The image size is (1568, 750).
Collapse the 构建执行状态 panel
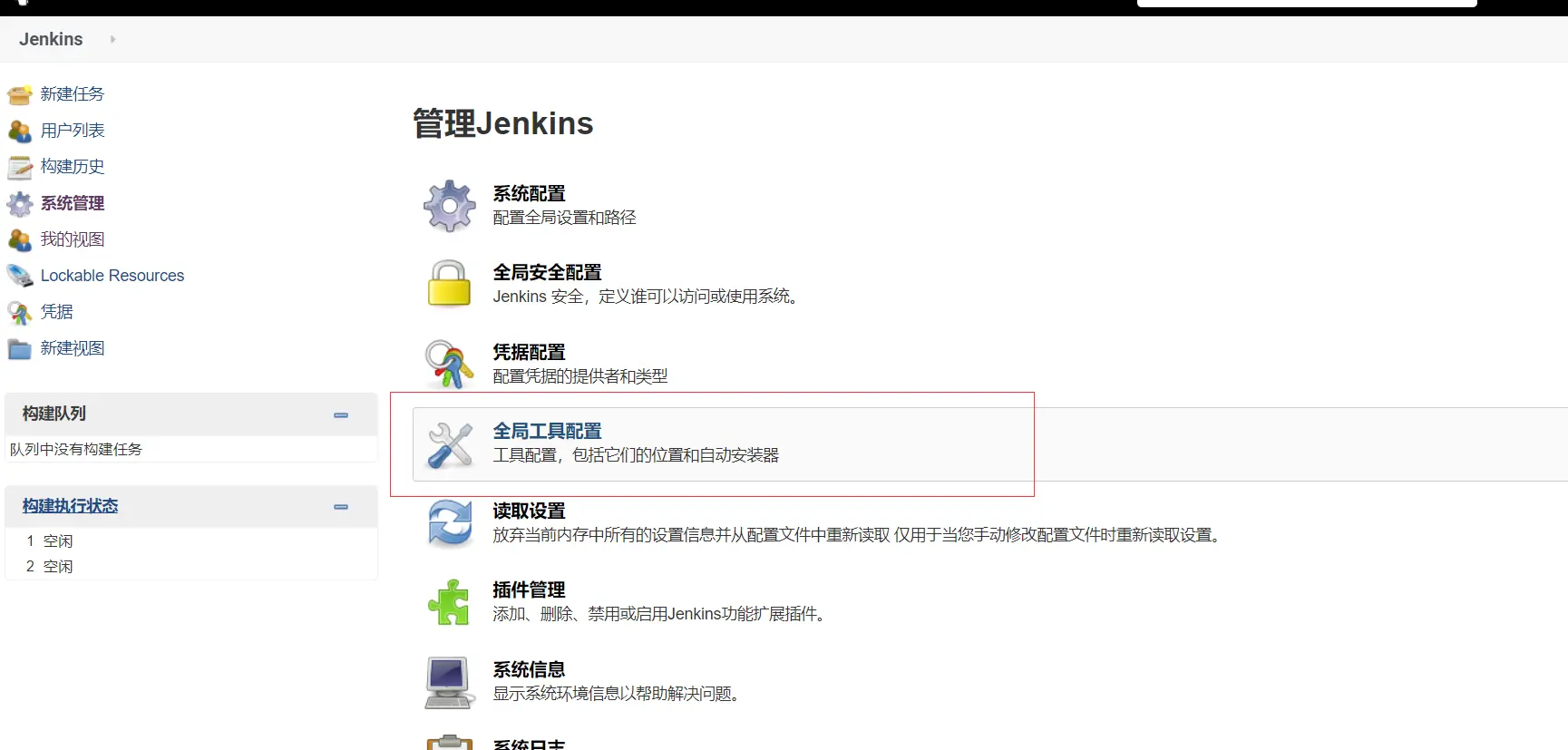point(341,507)
